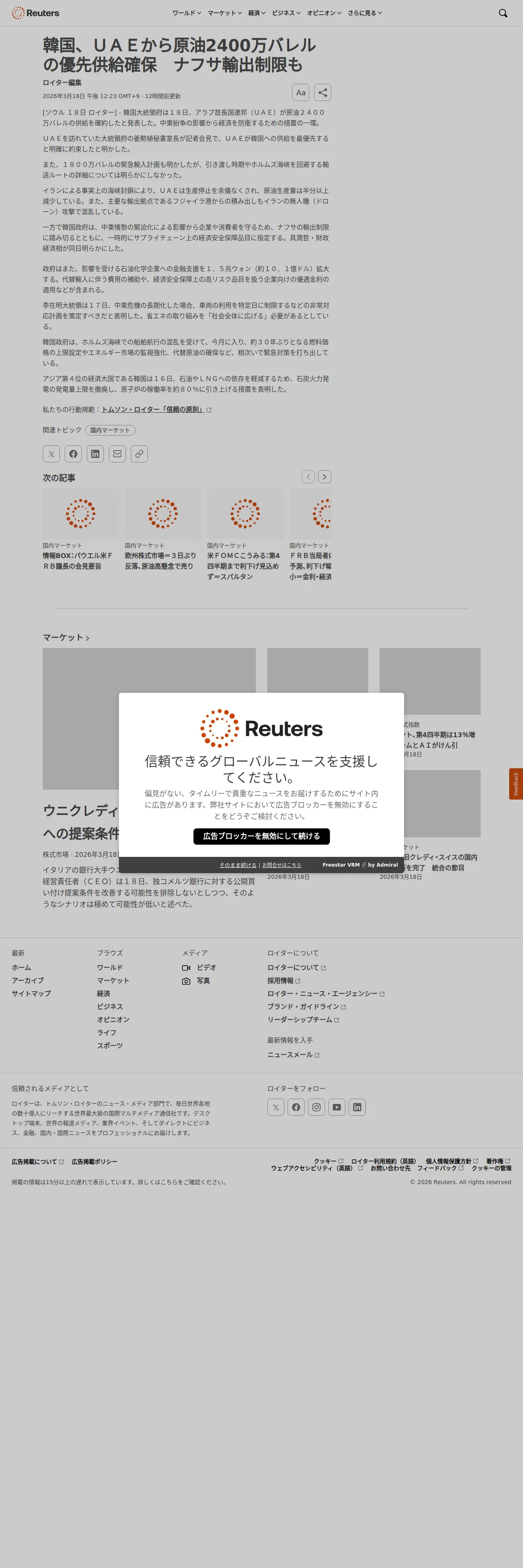Open ロイター・ニュース・エージェンシー link

(326, 993)
